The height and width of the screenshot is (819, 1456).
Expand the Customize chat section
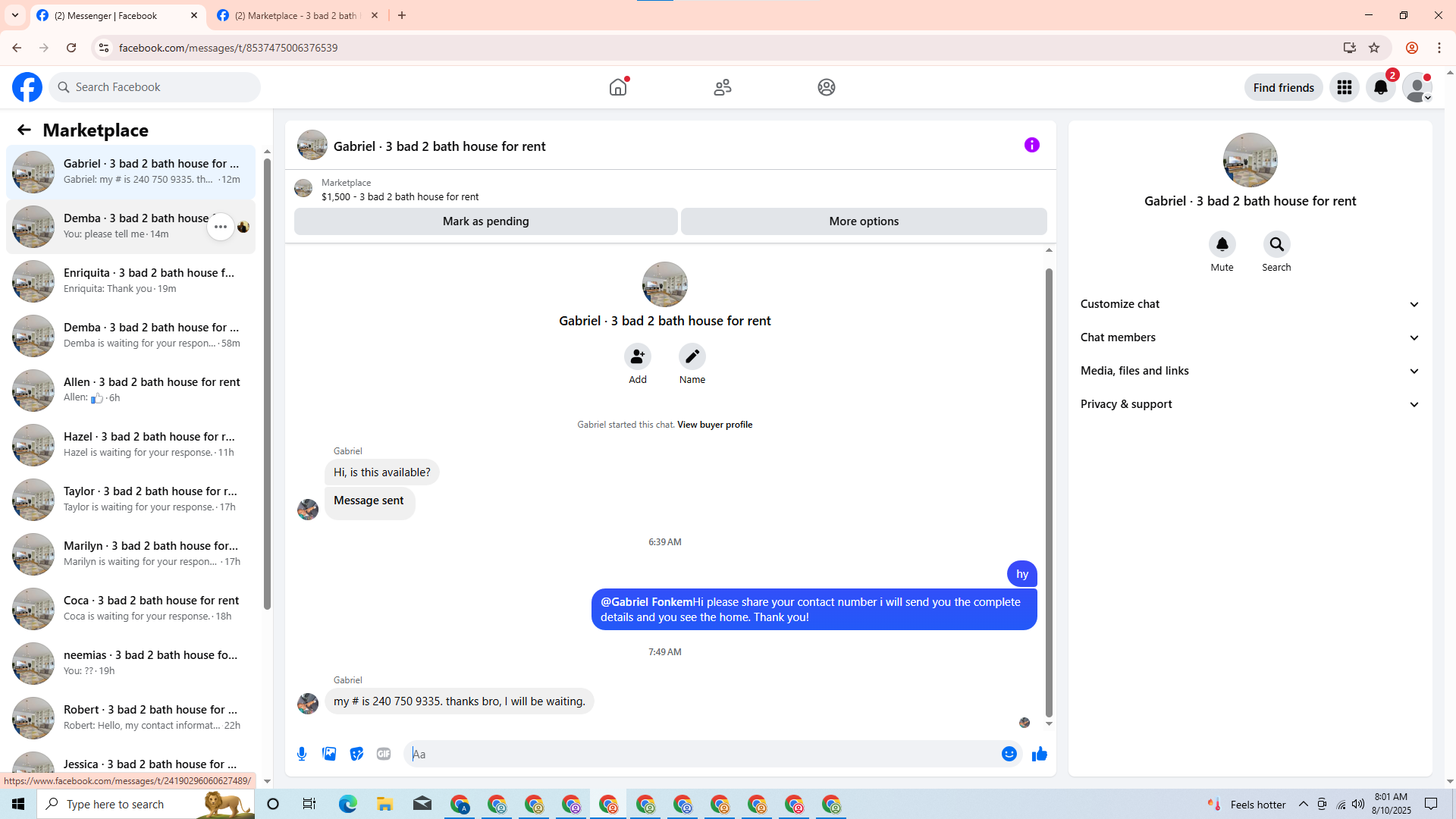pyautogui.click(x=1250, y=304)
